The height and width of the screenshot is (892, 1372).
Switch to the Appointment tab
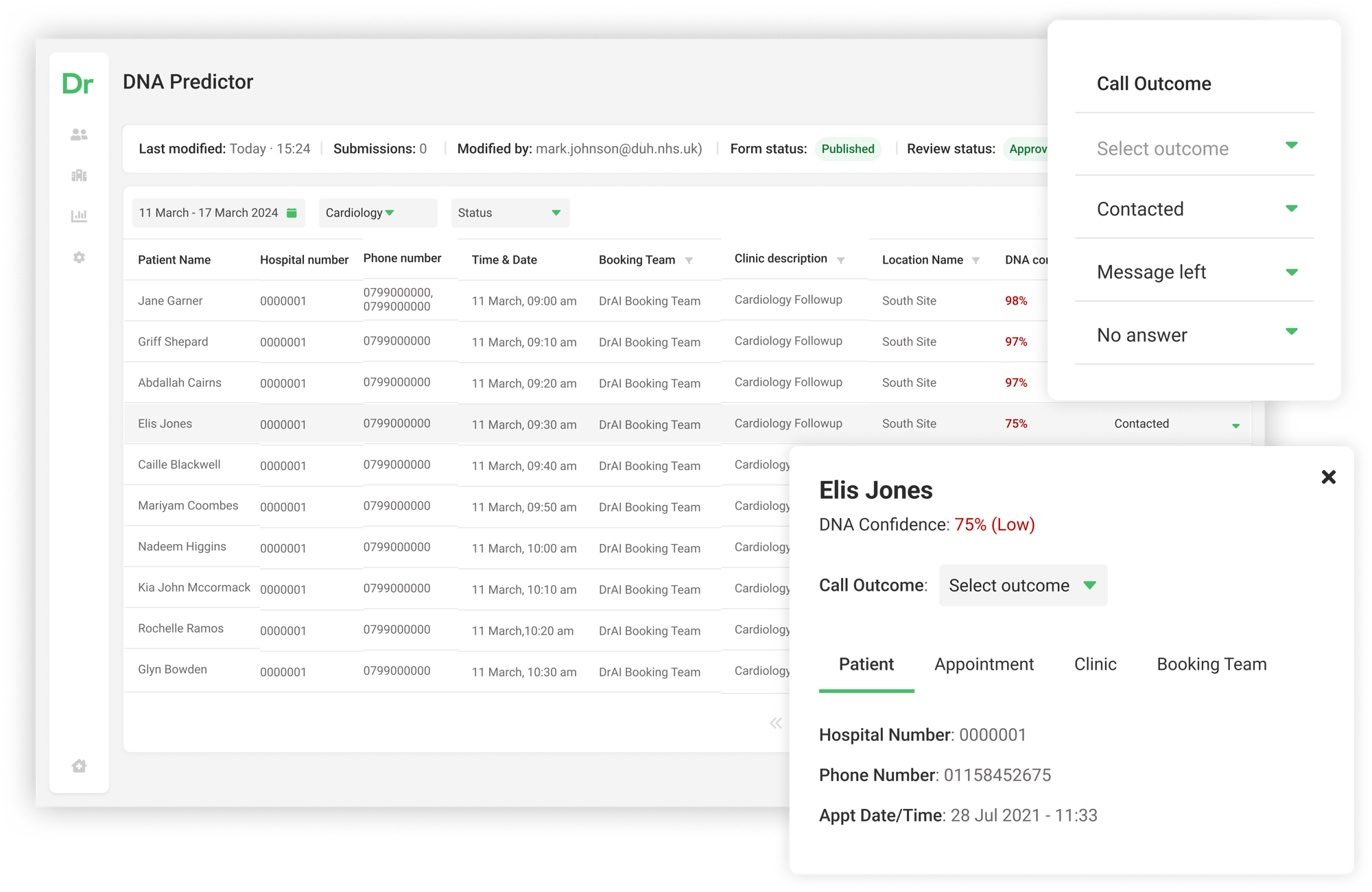pyautogui.click(x=983, y=663)
